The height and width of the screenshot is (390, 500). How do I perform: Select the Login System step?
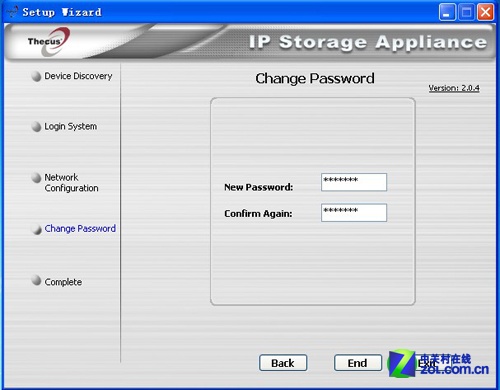[x=71, y=126]
